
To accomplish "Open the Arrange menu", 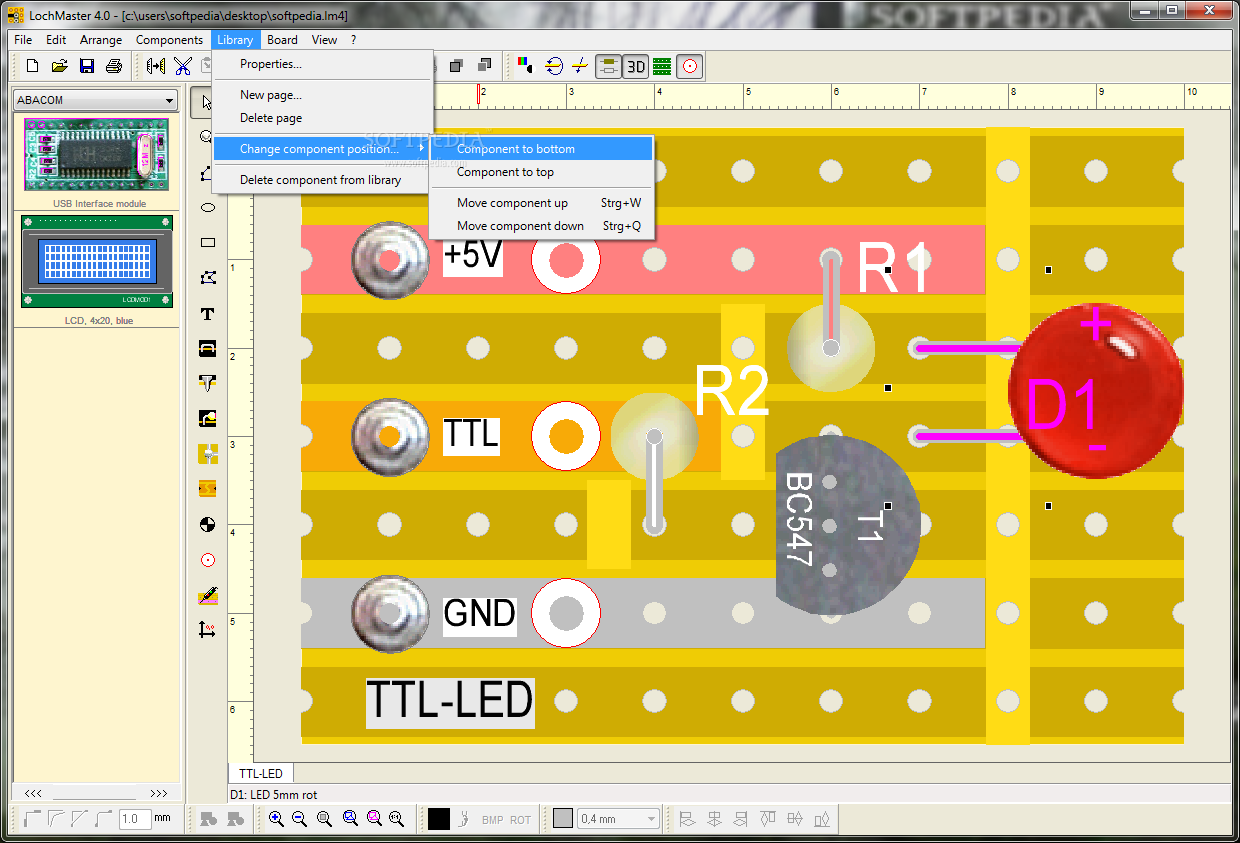I will coord(101,40).
